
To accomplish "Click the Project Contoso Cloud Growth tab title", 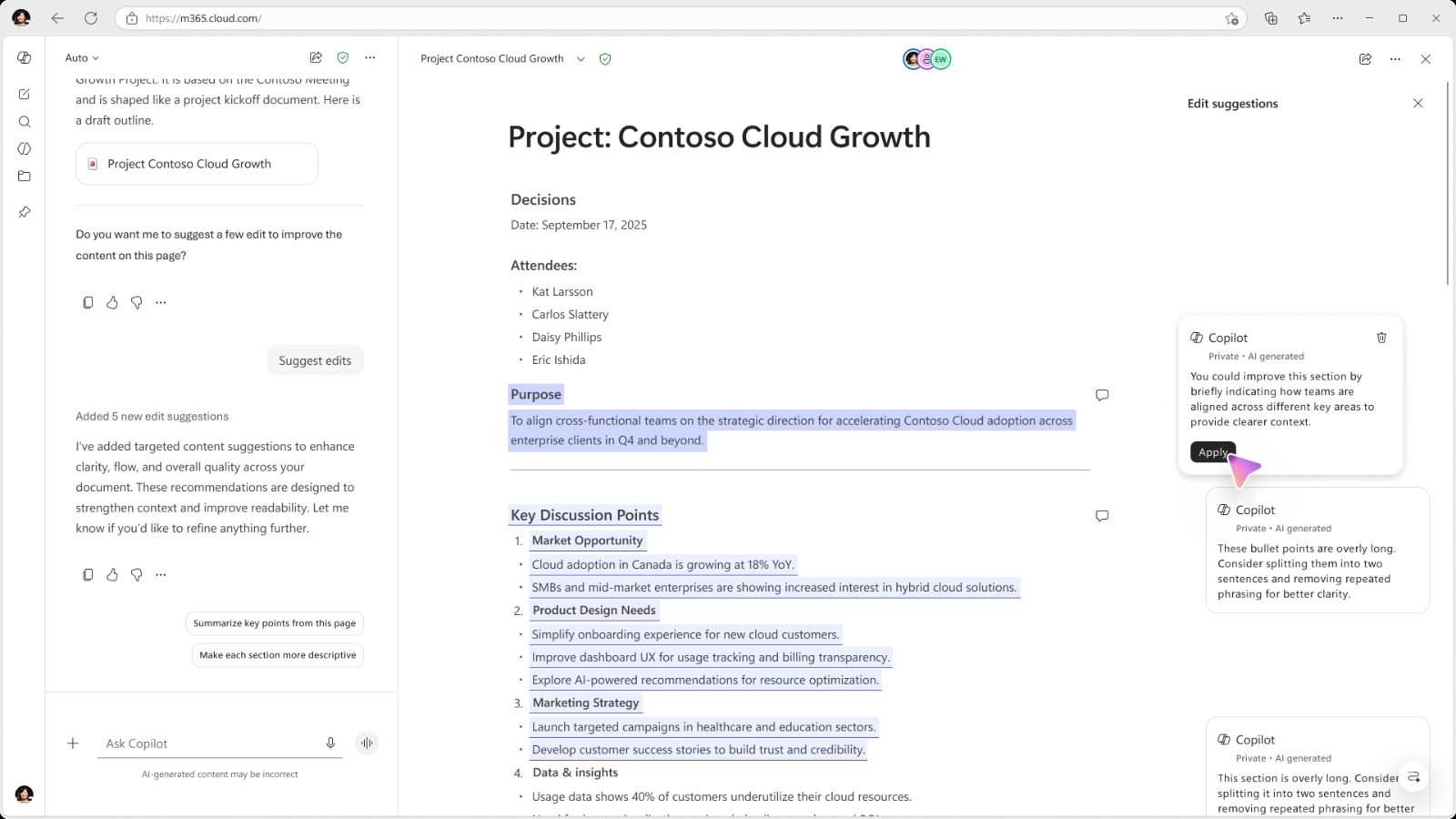I will pyautogui.click(x=492, y=58).
